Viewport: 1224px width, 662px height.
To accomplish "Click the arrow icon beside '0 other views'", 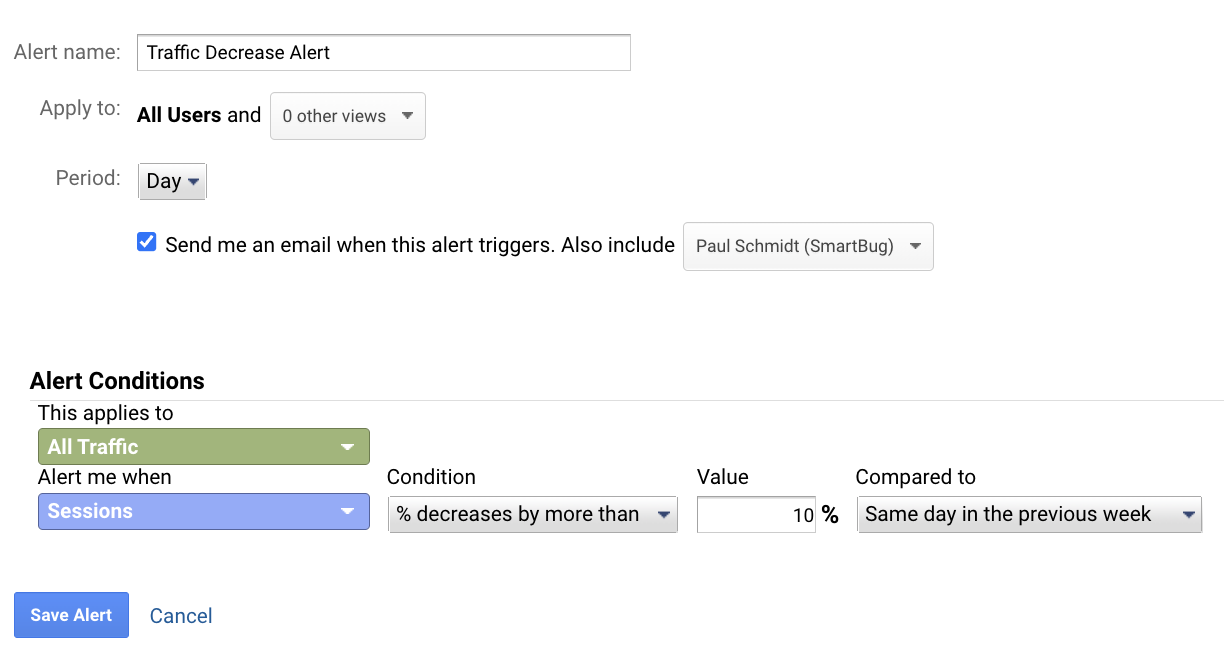I will tap(407, 116).
